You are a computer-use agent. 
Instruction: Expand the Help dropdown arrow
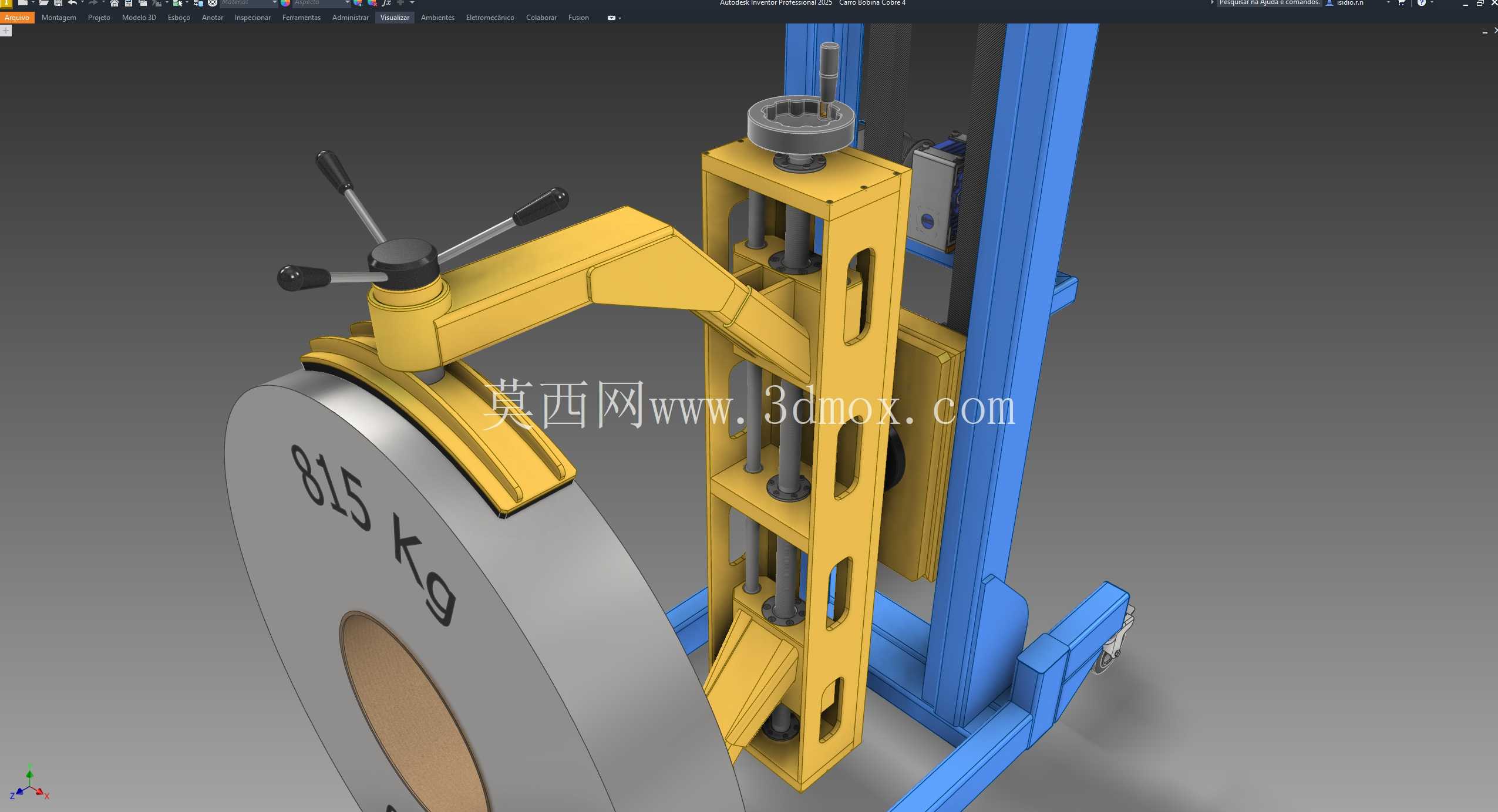(x=1432, y=3)
